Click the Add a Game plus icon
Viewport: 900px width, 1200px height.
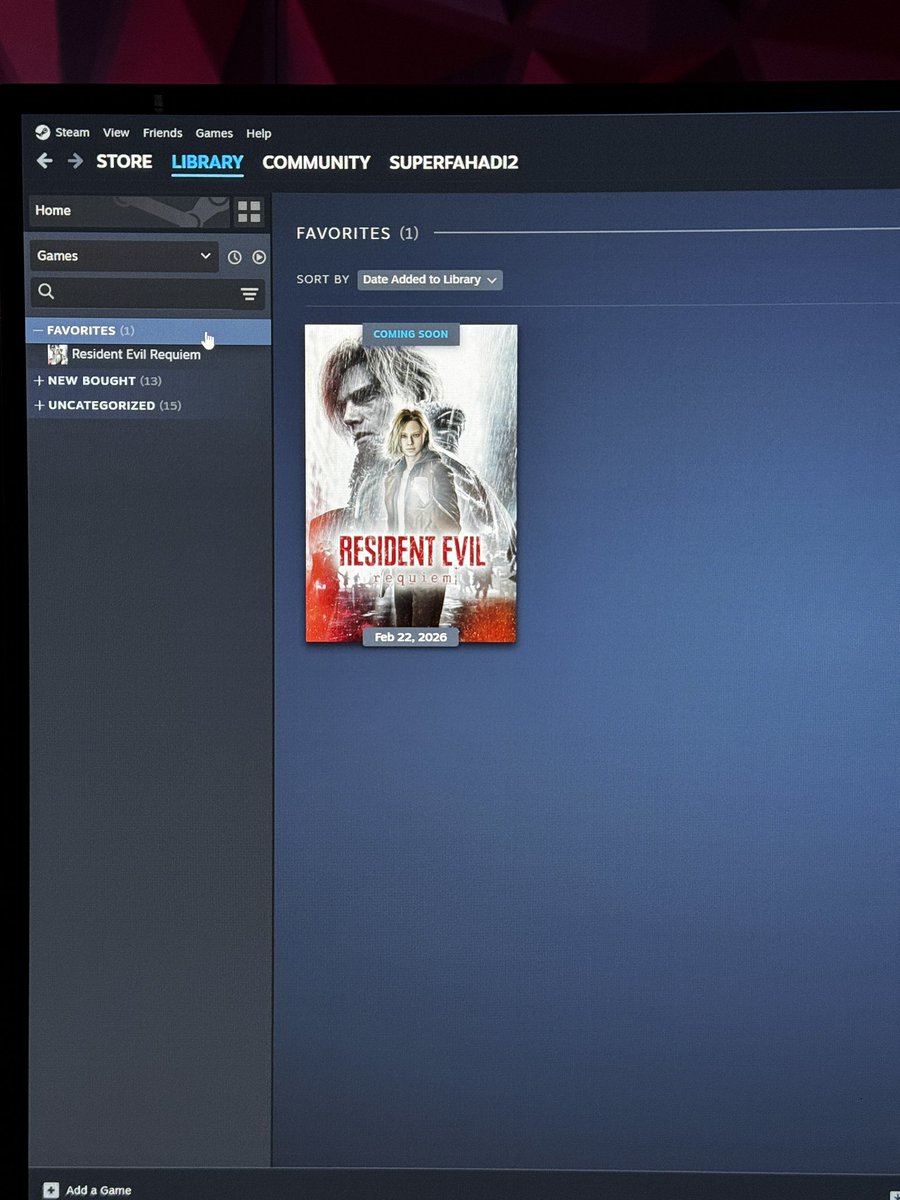click(x=51, y=1190)
